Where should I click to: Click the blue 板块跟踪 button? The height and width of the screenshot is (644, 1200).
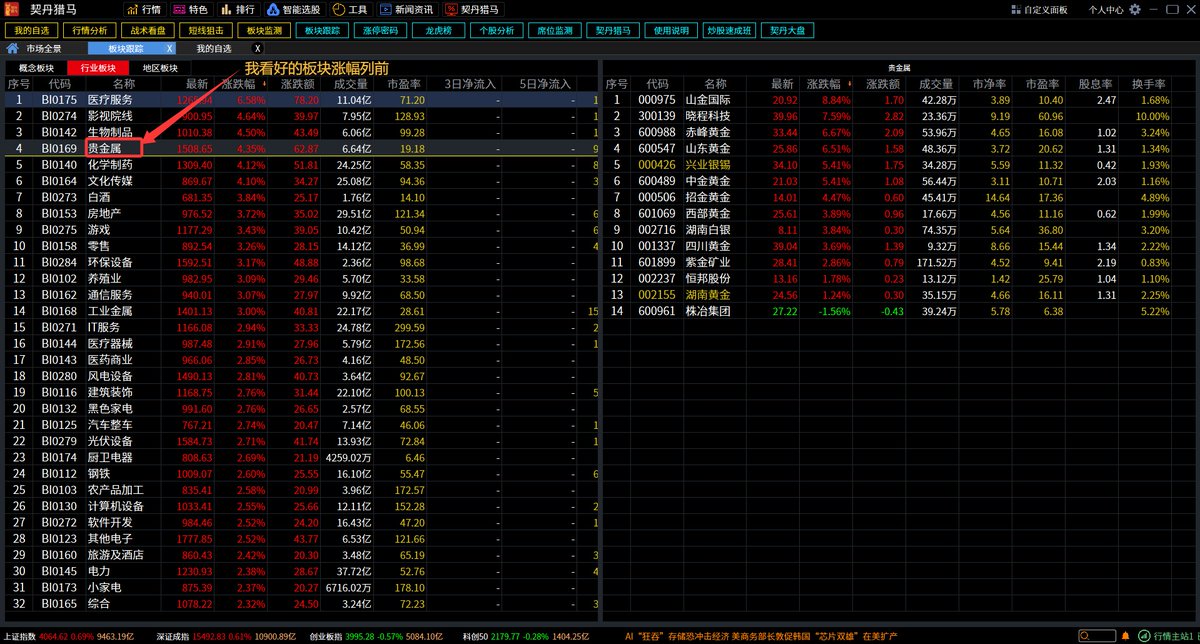(322, 30)
